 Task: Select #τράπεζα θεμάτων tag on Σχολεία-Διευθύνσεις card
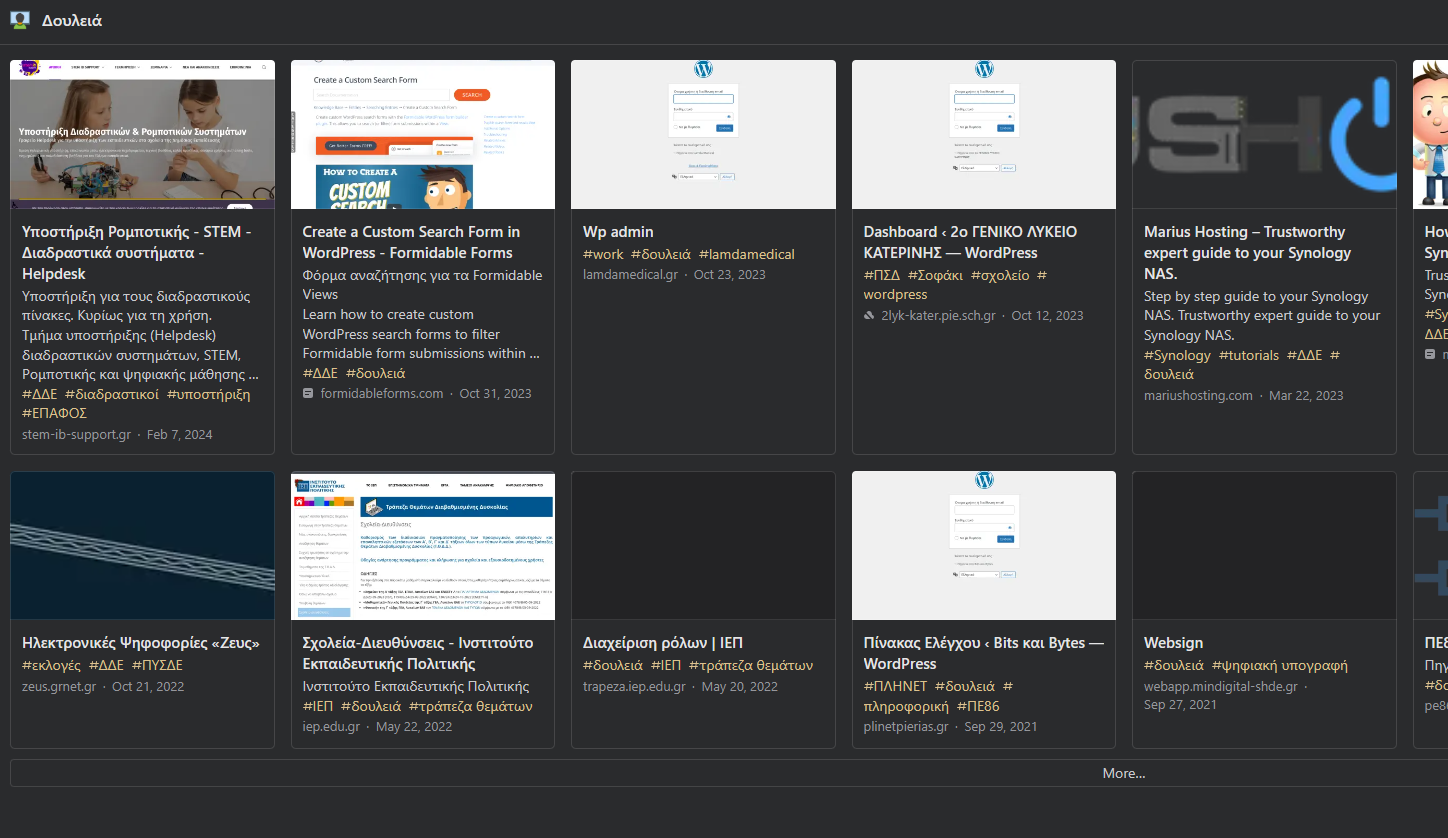coord(470,706)
